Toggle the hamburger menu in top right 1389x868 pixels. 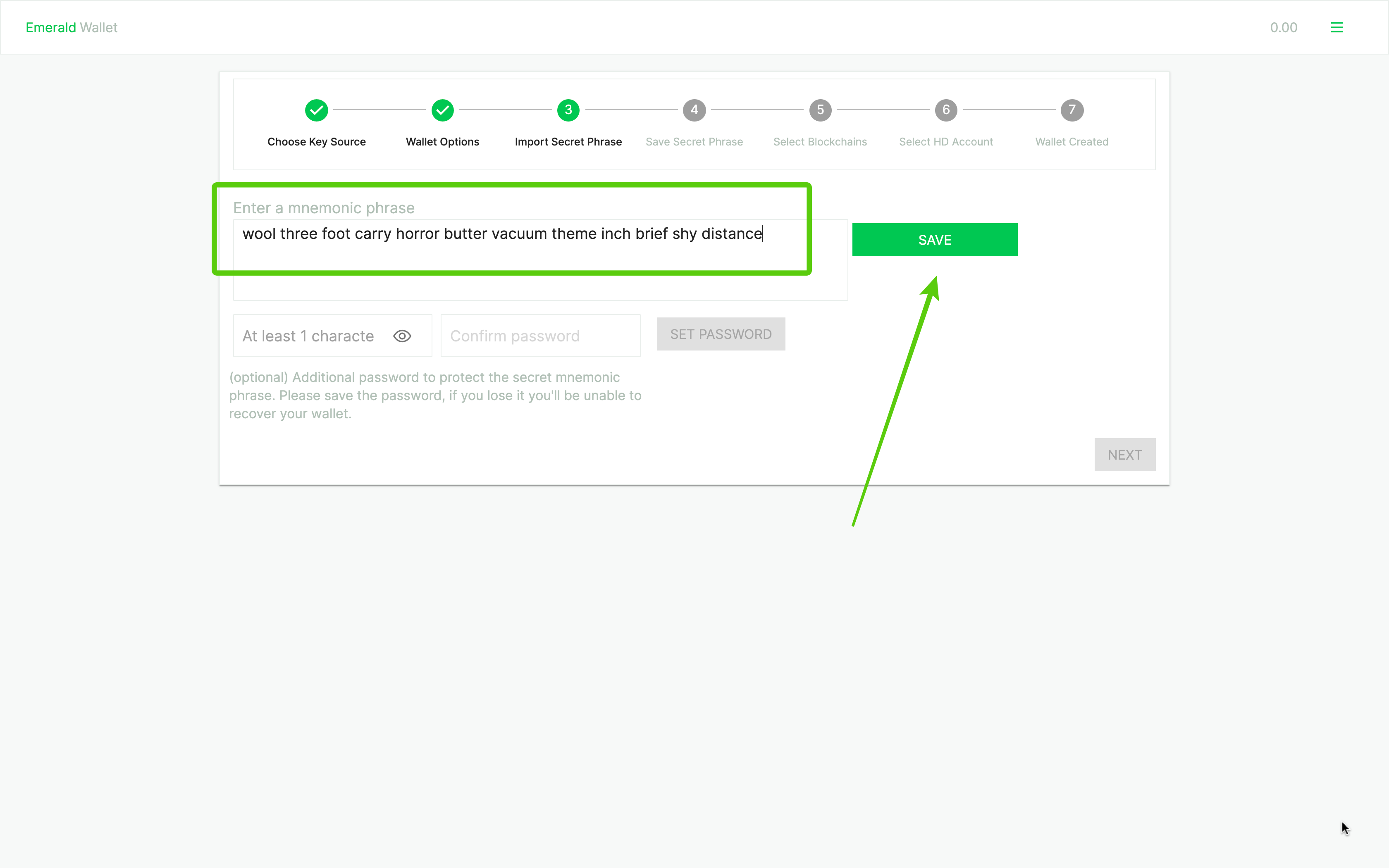(1337, 27)
